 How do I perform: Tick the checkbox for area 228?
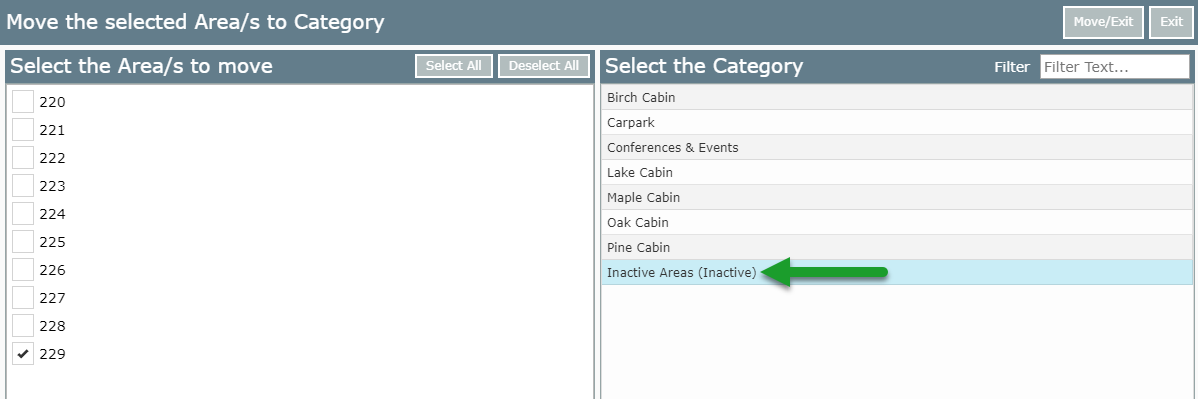(x=23, y=326)
